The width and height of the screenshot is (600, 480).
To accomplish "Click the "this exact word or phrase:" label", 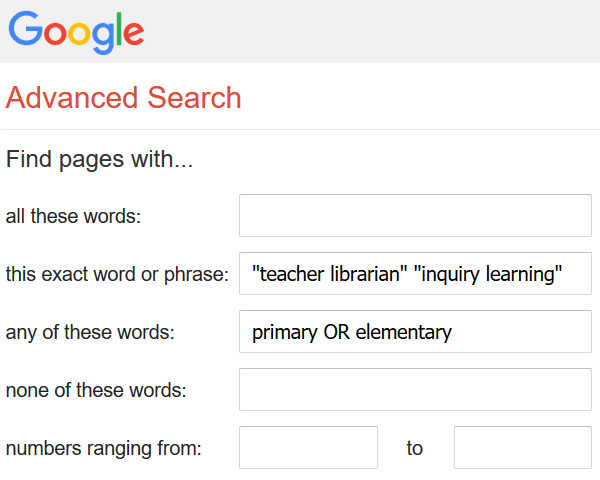I will tap(117, 274).
